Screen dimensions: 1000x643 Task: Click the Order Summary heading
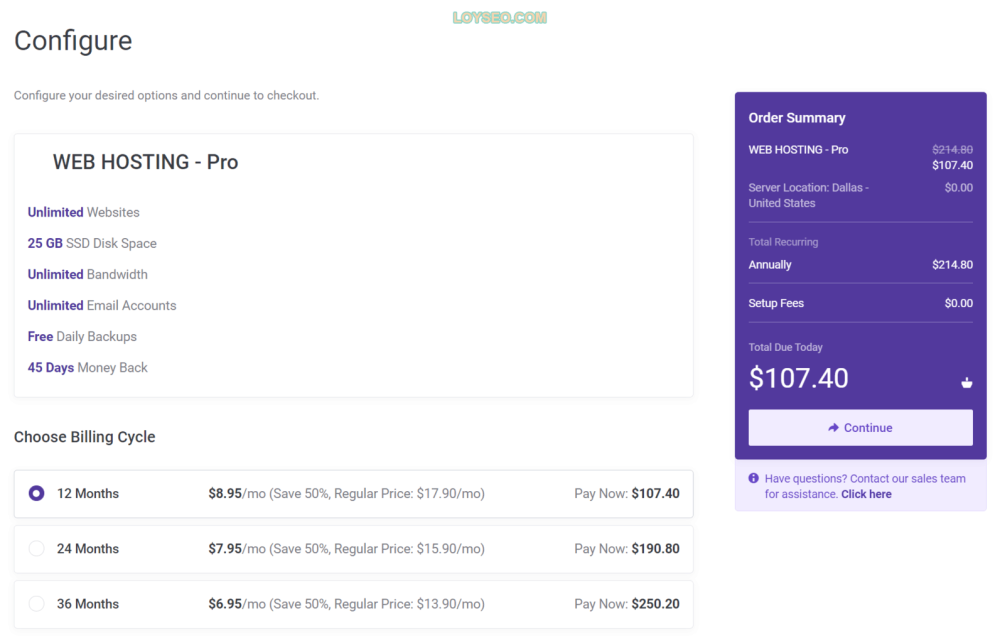pyautogui.click(x=797, y=118)
